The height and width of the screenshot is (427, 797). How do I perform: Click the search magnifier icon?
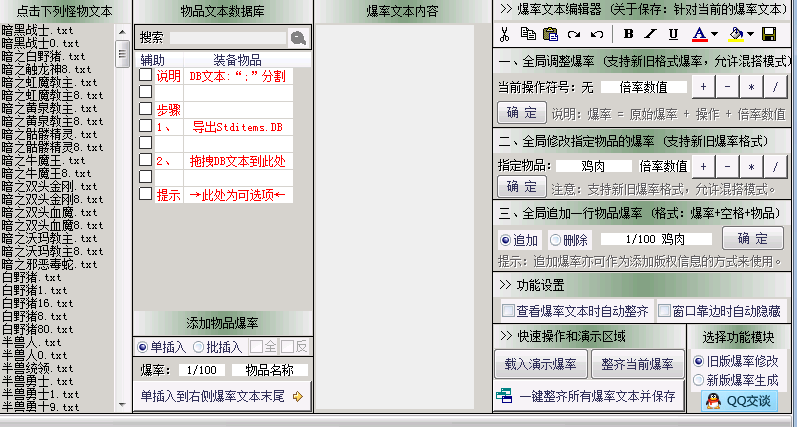(298, 38)
